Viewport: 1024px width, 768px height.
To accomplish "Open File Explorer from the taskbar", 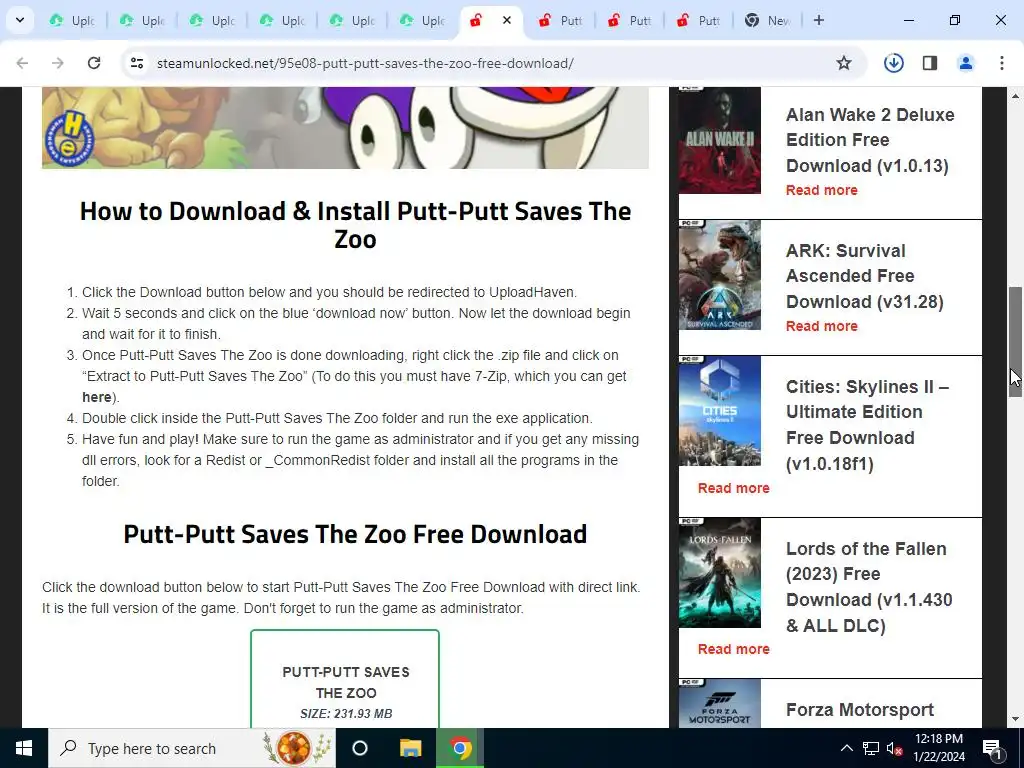I will point(410,748).
